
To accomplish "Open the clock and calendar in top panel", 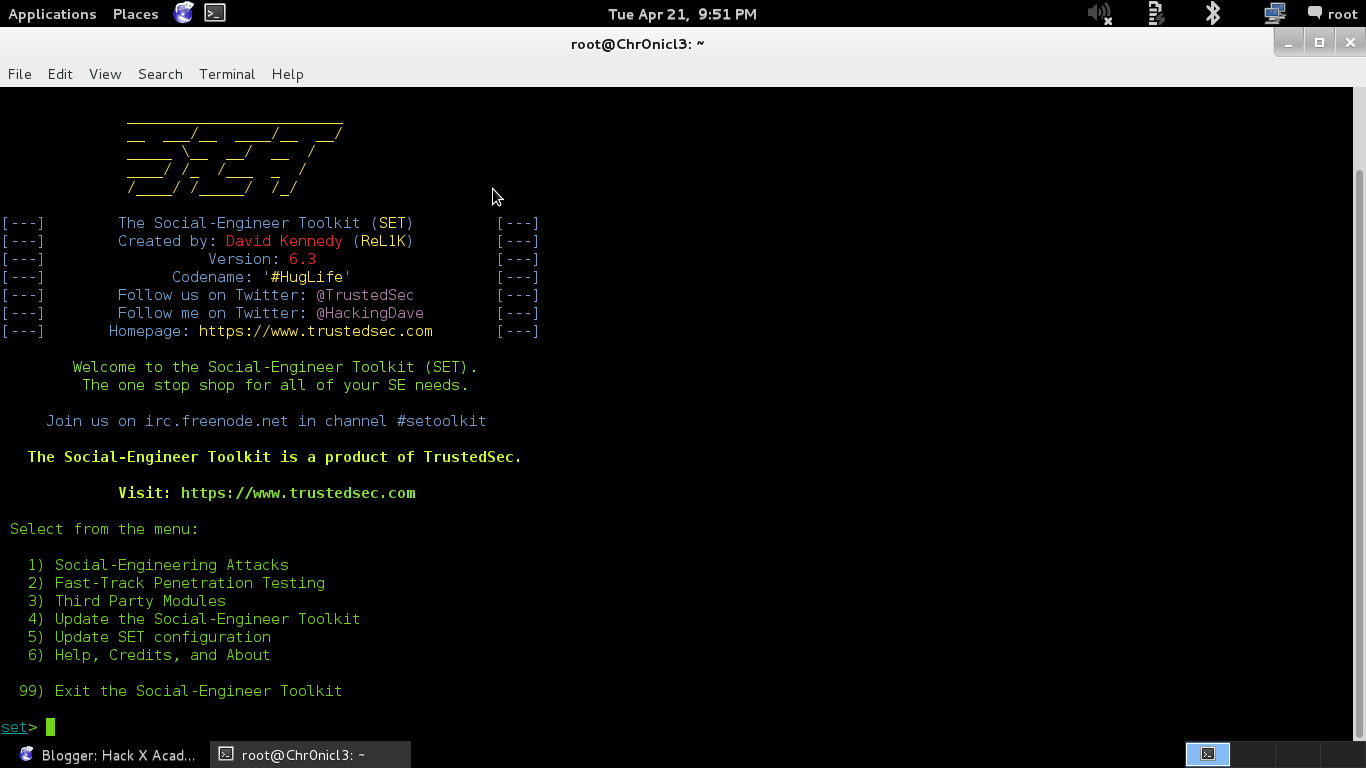I will click(682, 14).
